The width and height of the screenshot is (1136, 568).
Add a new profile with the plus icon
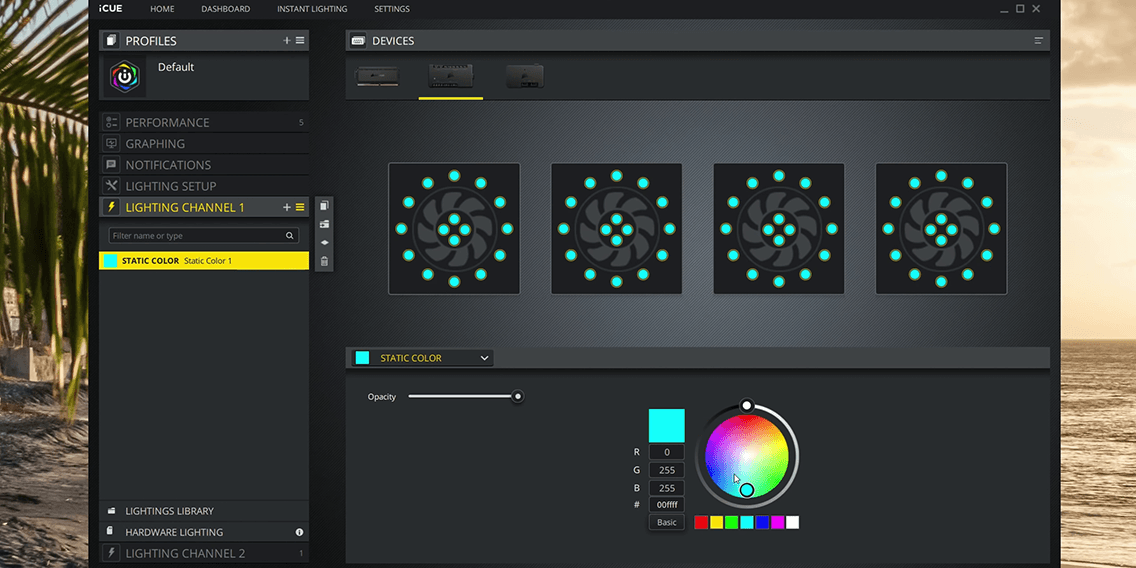287,41
